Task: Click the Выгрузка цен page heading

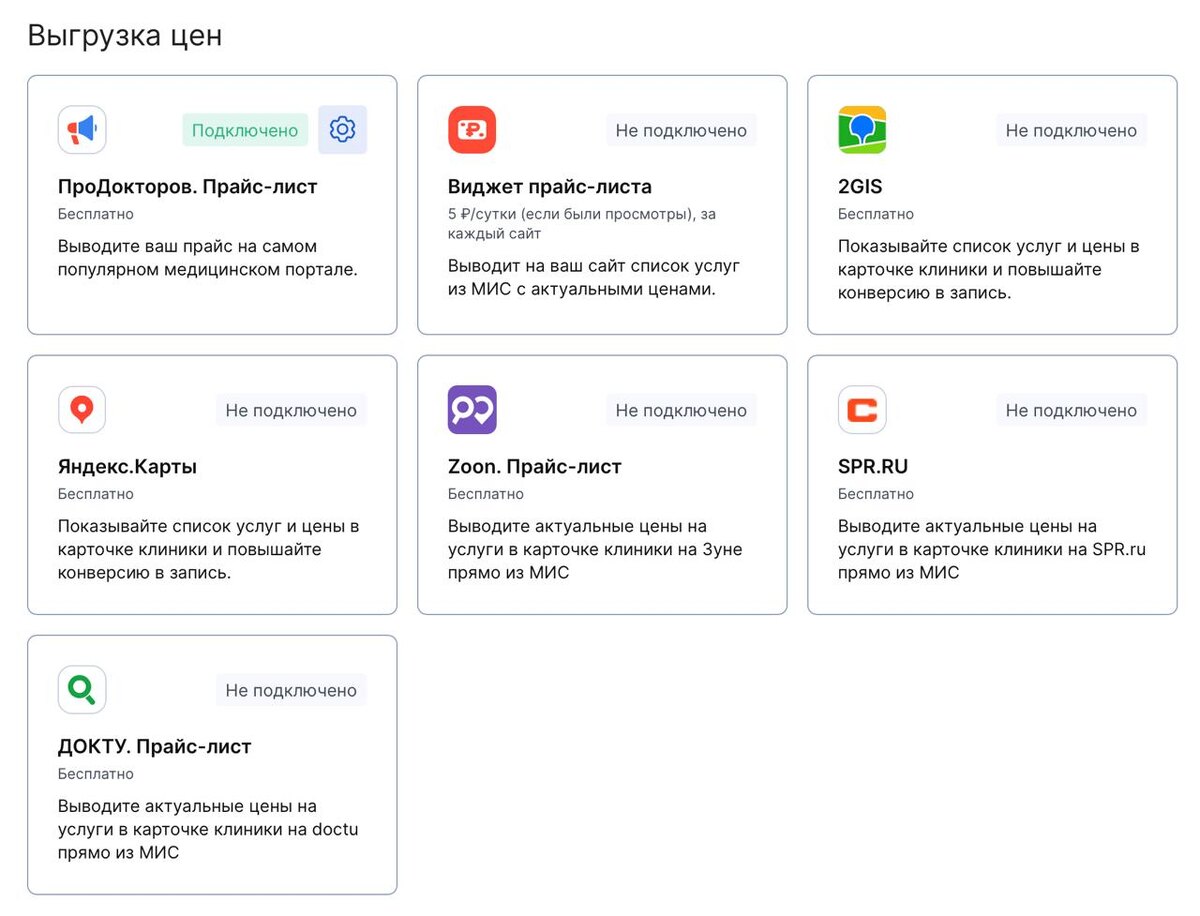Action: point(125,36)
